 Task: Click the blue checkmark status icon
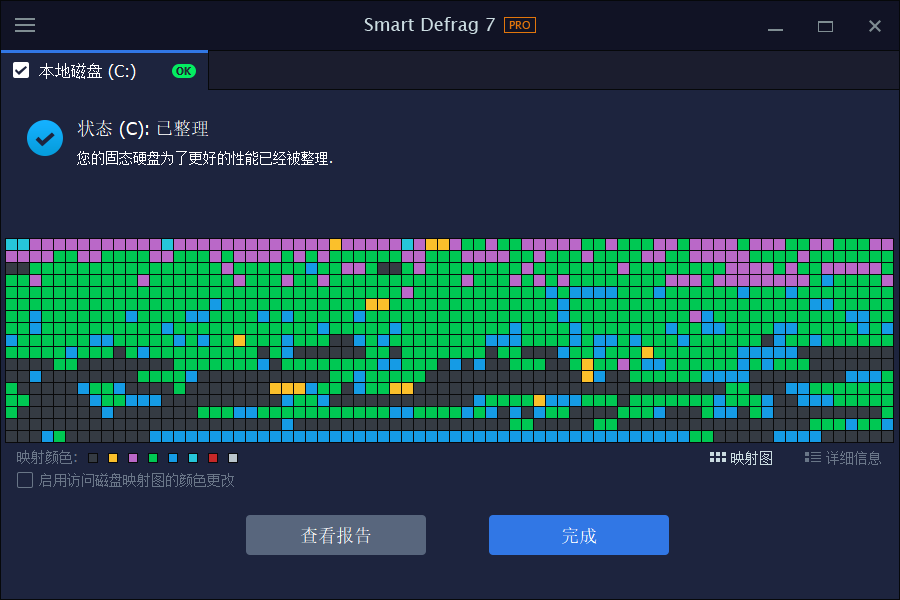[45, 138]
